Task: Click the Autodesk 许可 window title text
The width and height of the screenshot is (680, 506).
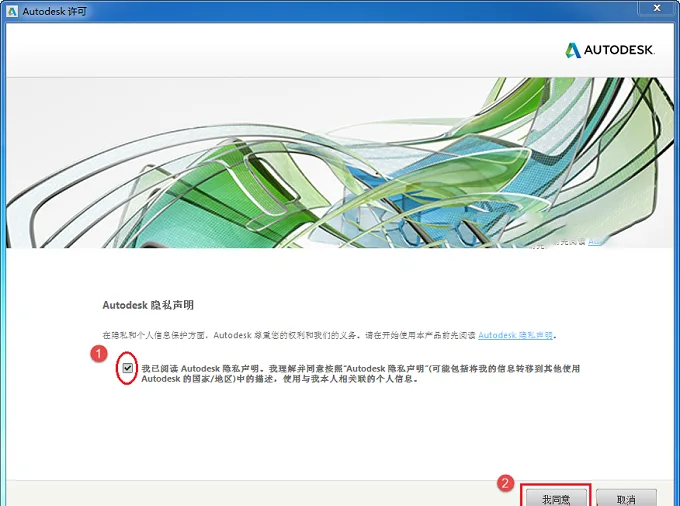Action: 55,12
